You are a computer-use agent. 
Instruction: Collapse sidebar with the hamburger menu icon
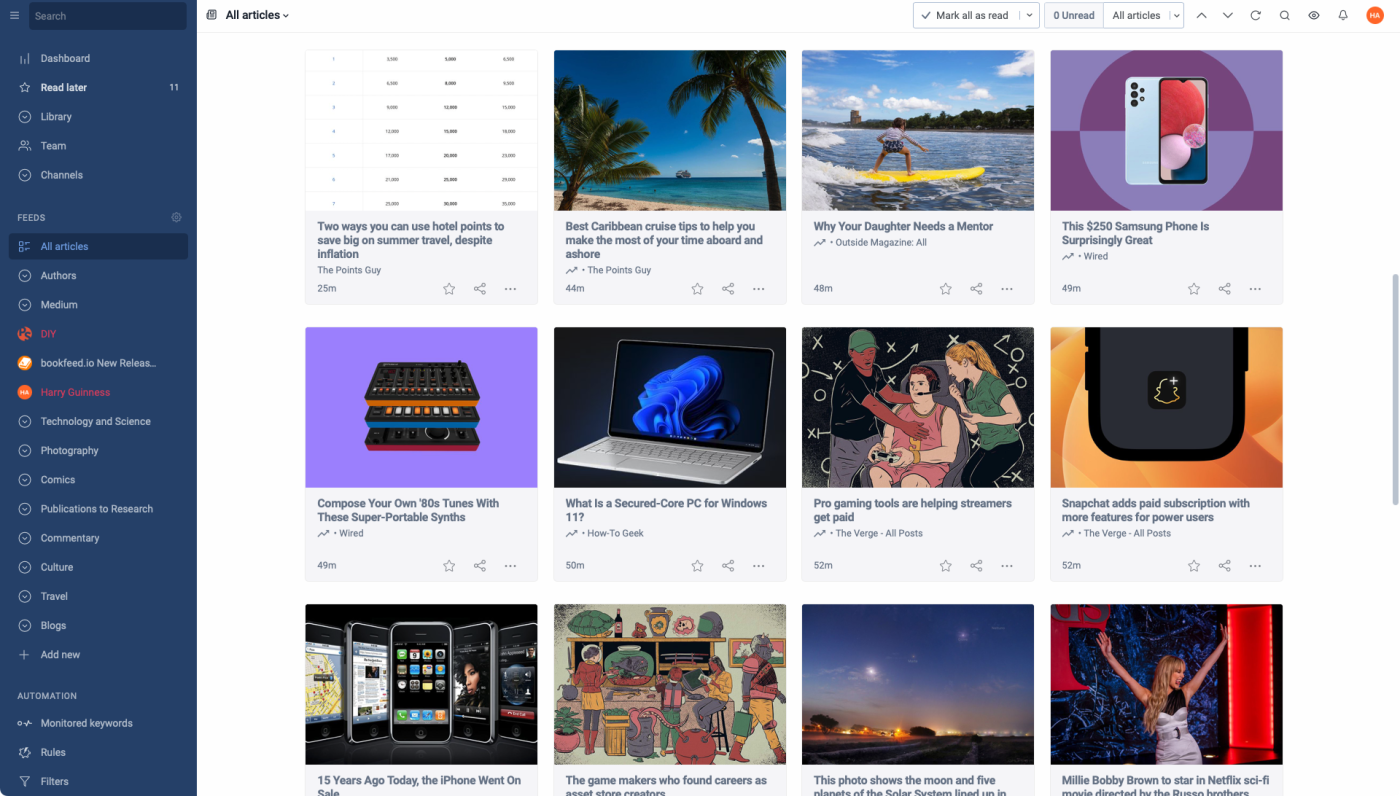coord(14,15)
